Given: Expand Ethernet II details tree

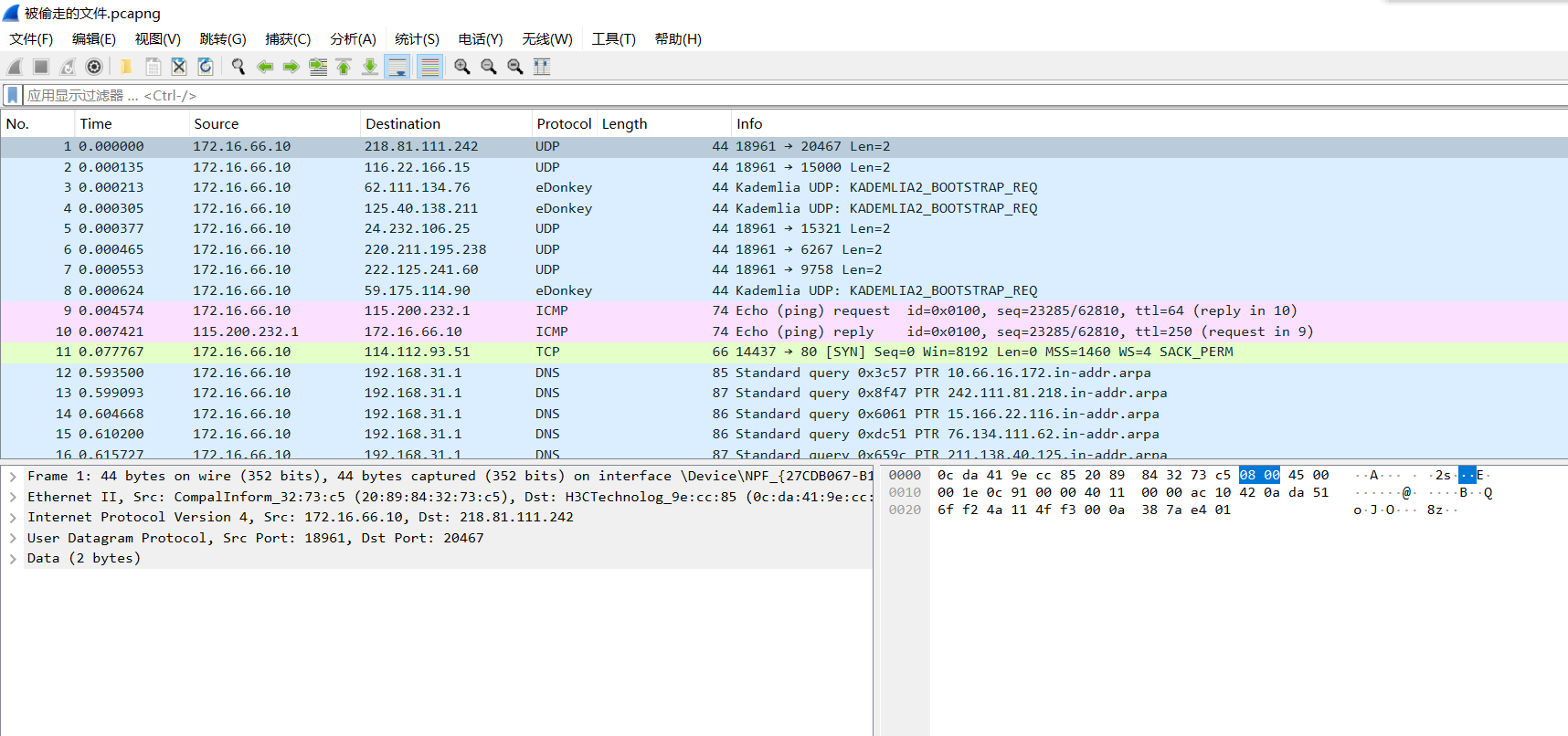Looking at the screenshot, I should click(x=13, y=497).
